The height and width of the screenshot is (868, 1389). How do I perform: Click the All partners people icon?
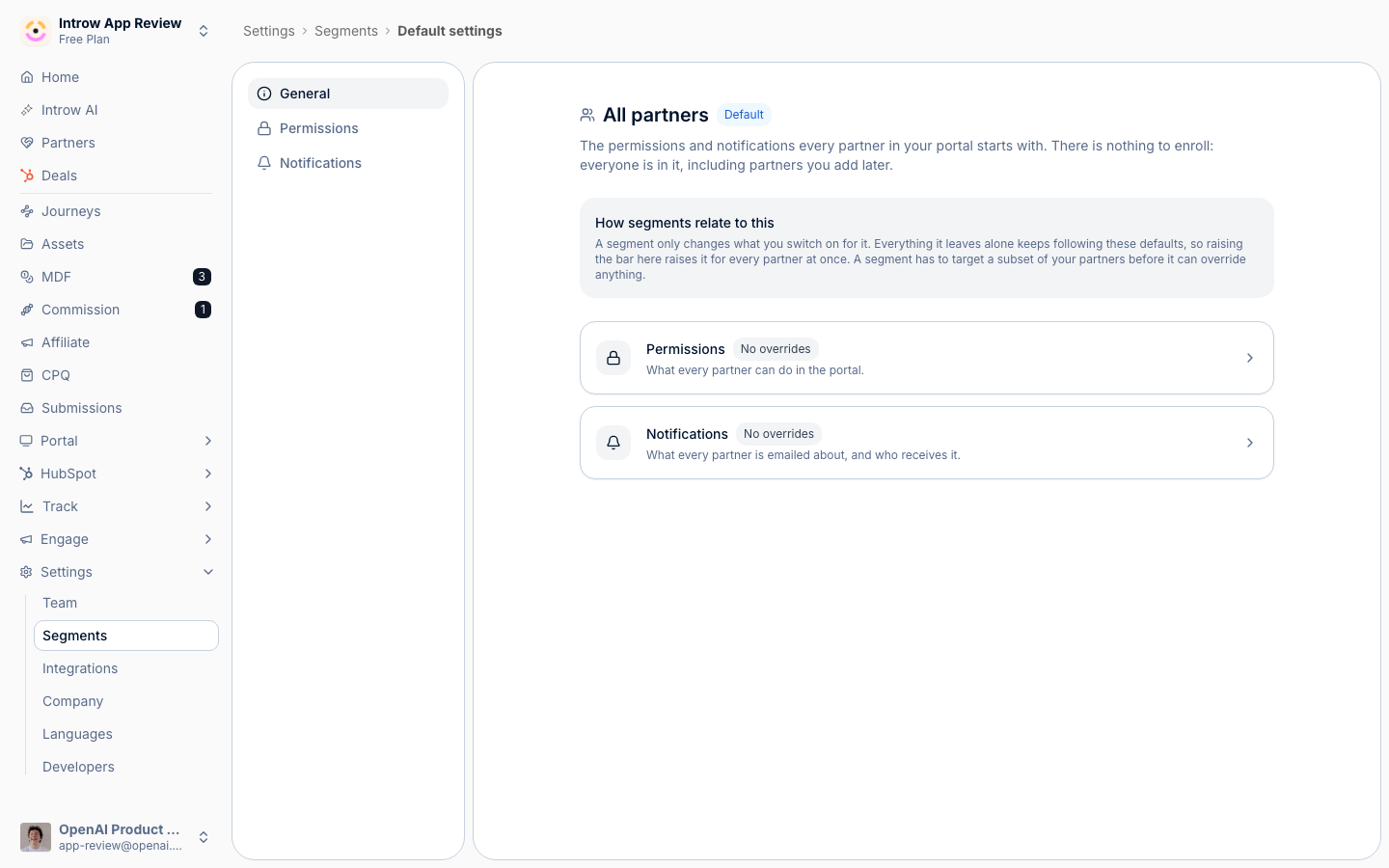(x=587, y=115)
